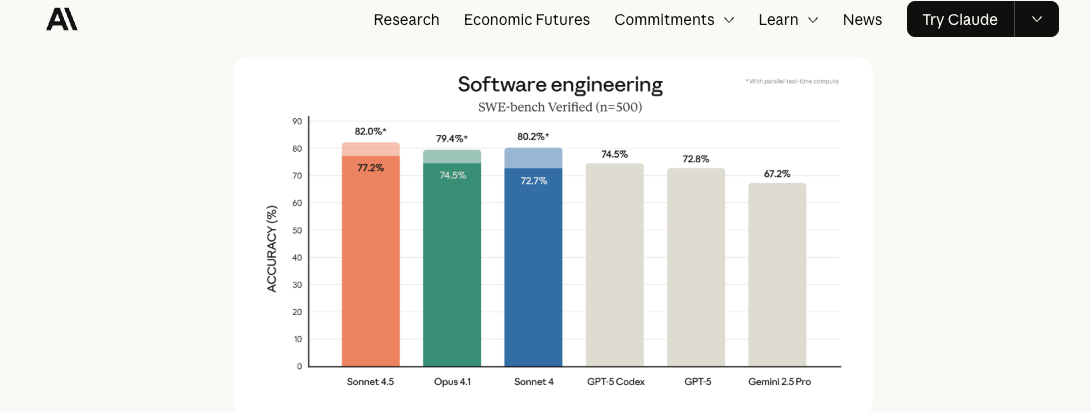Click the parallel test-time compute footnote
Image resolution: width=1091 pixels, height=412 pixels.
(x=792, y=81)
